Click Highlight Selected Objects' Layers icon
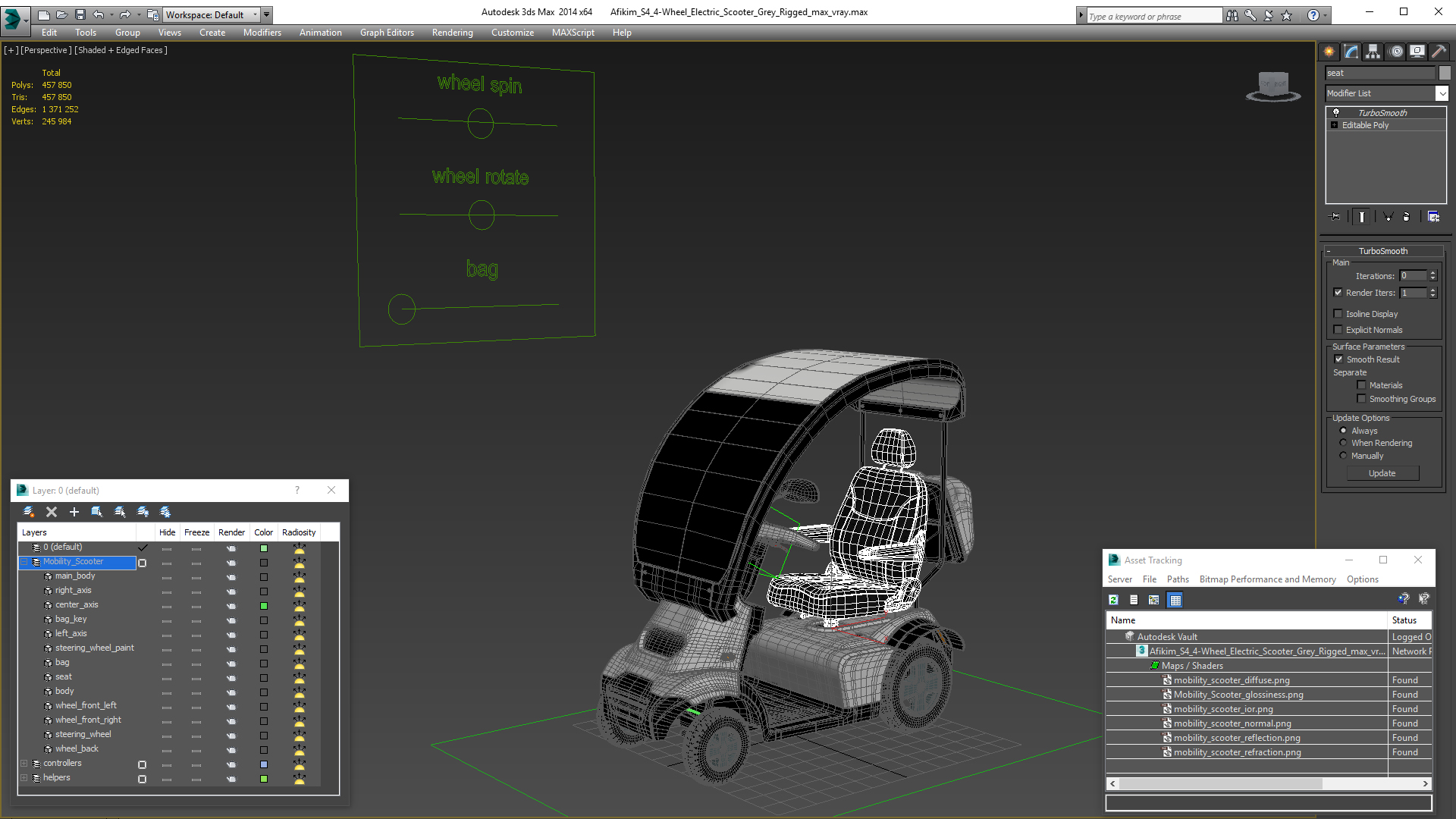 click(x=120, y=512)
